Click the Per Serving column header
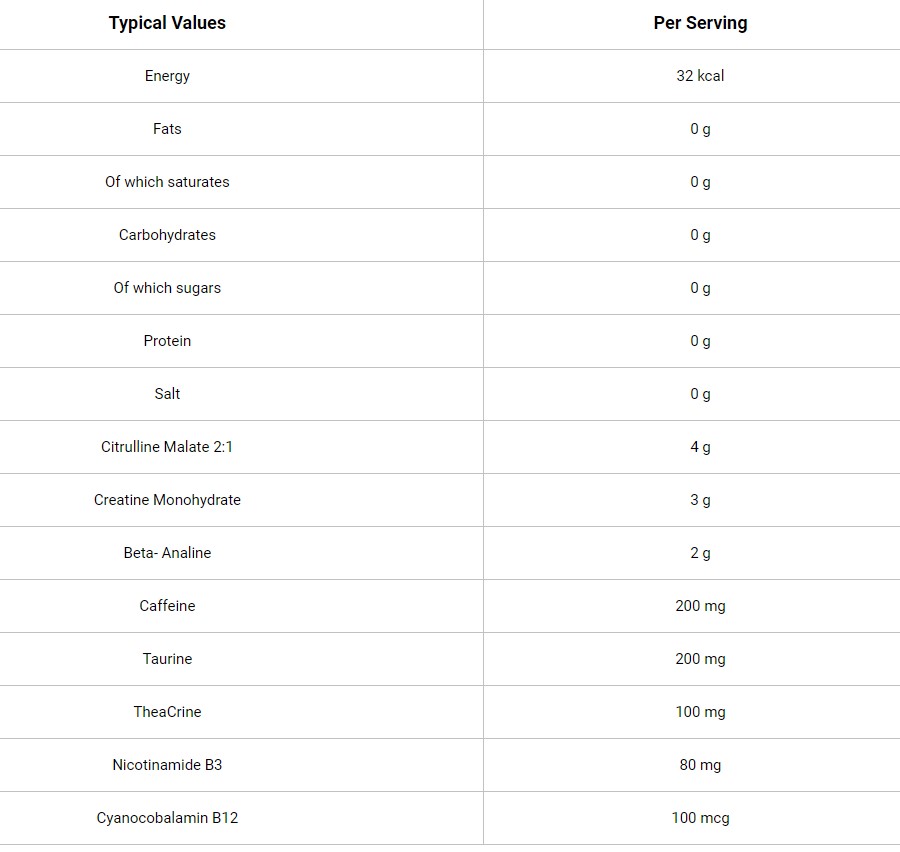Screen dimensions: 900x852 pos(700,23)
